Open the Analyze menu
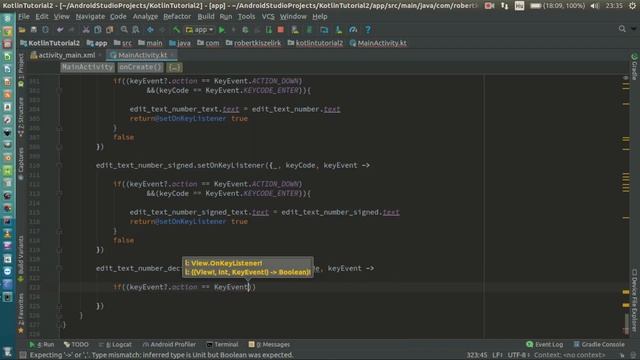The image size is (640, 360). [145, 17]
